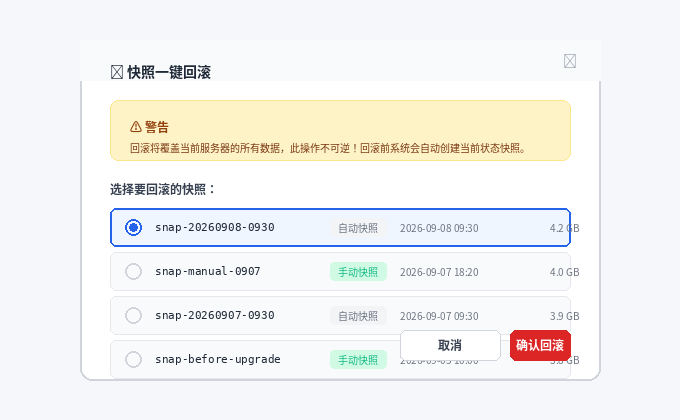This screenshot has height=420, width=680.
Task: Click the 自动快照 tag on snap-20260907-0930
Action: (358, 316)
